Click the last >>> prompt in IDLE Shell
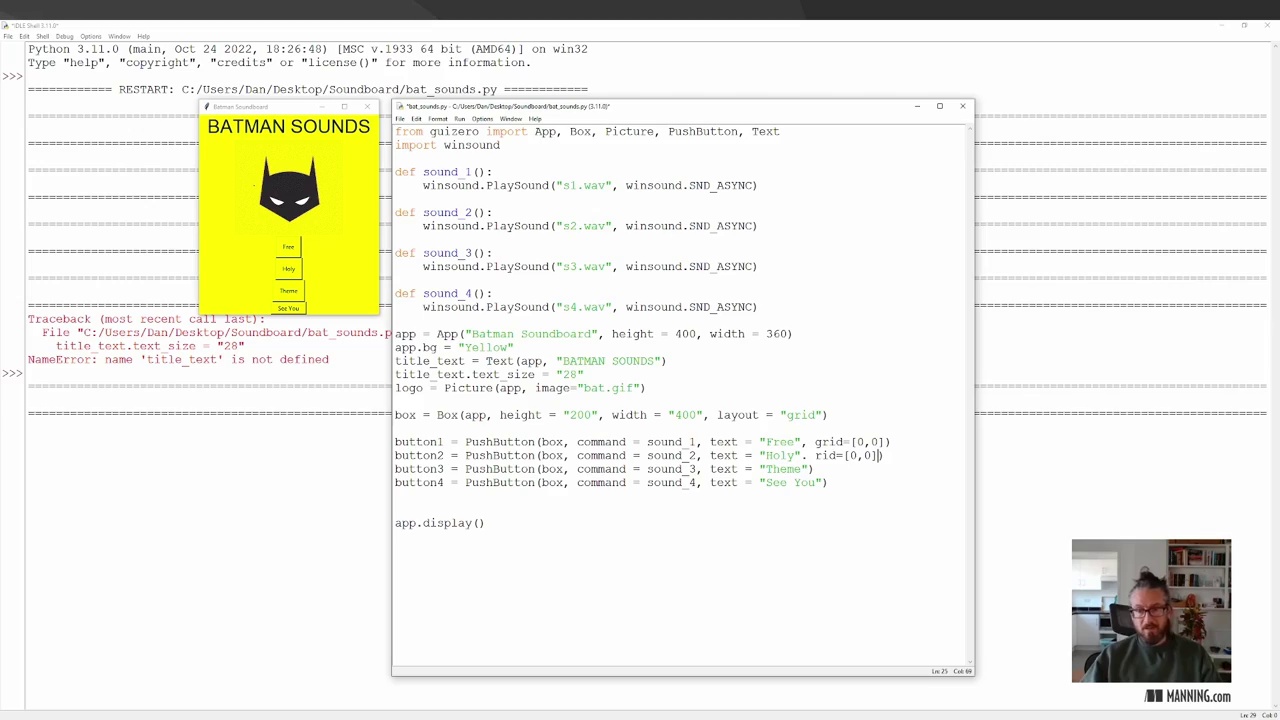1280x720 pixels. [12, 373]
